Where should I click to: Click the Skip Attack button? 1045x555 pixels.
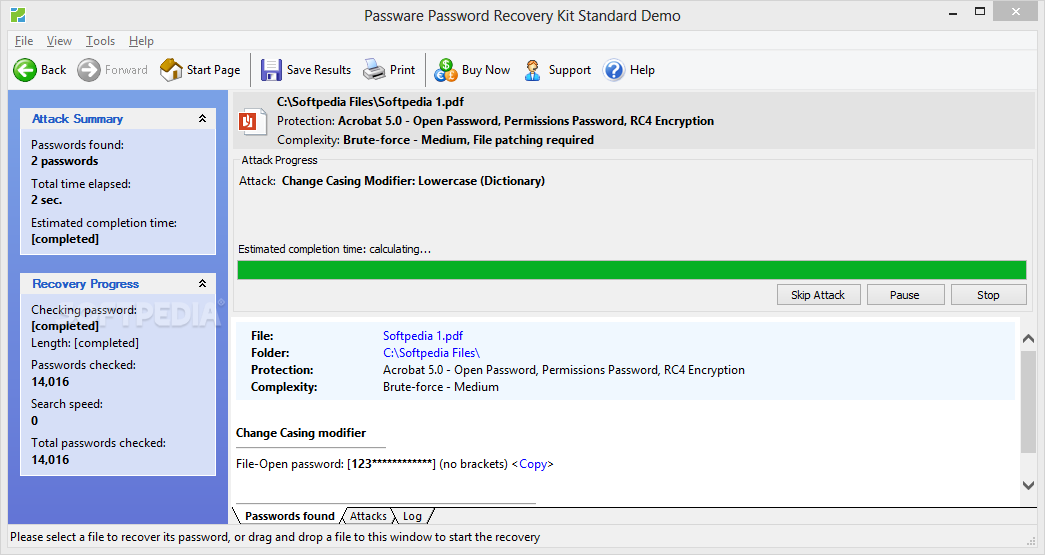[818, 294]
